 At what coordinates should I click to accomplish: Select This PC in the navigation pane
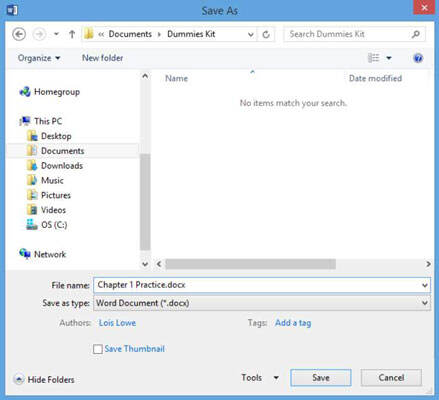coord(48,121)
